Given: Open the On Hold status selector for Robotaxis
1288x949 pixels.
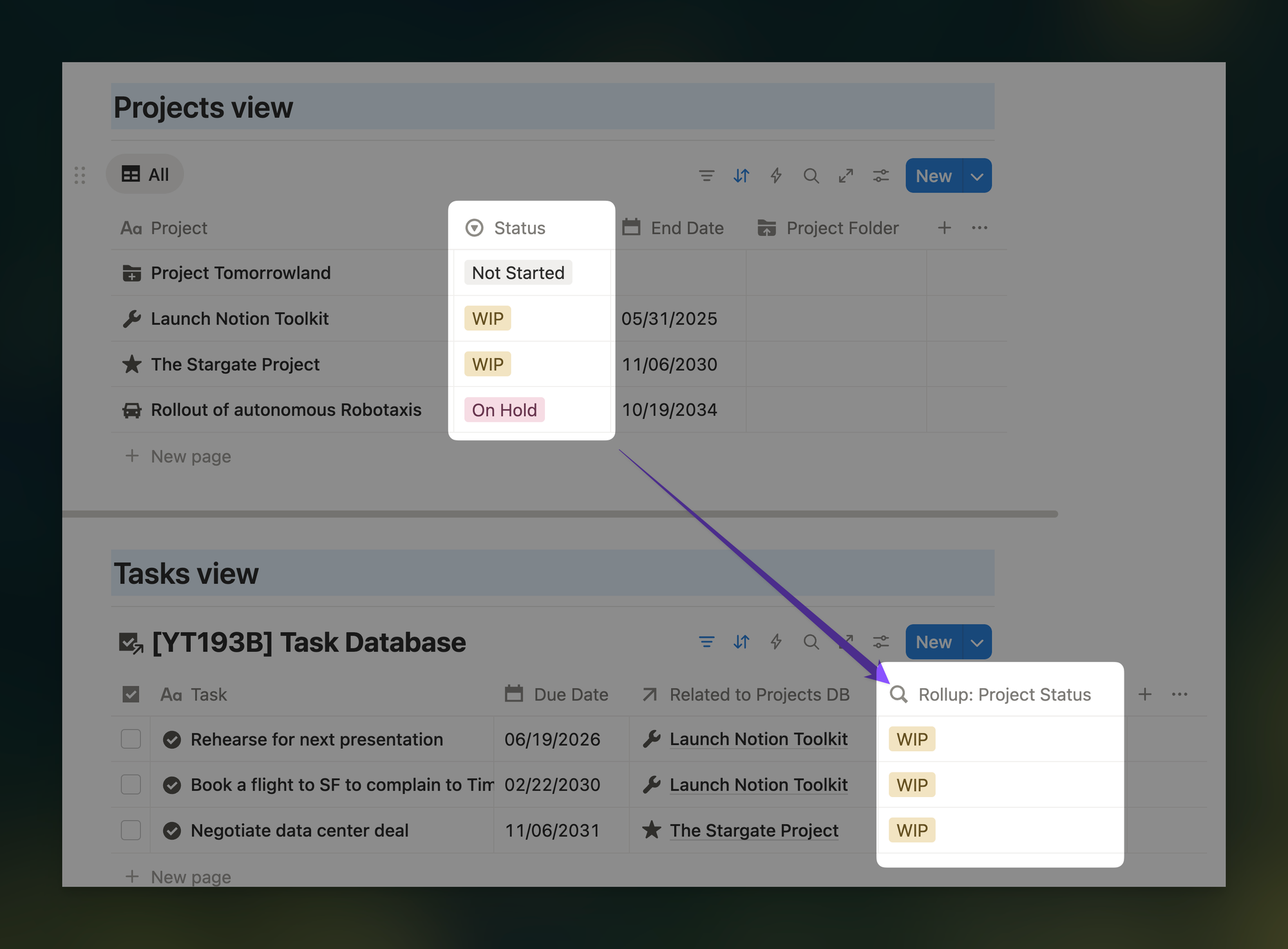Looking at the screenshot, I should [x=504, y=410].
